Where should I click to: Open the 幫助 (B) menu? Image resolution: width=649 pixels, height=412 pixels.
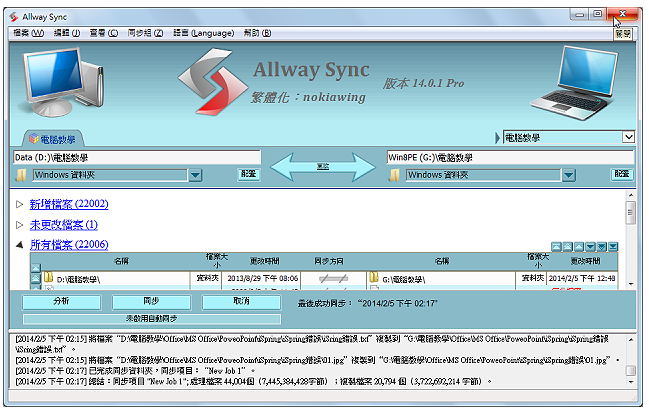pyautogui.click(x=257, y=33)
